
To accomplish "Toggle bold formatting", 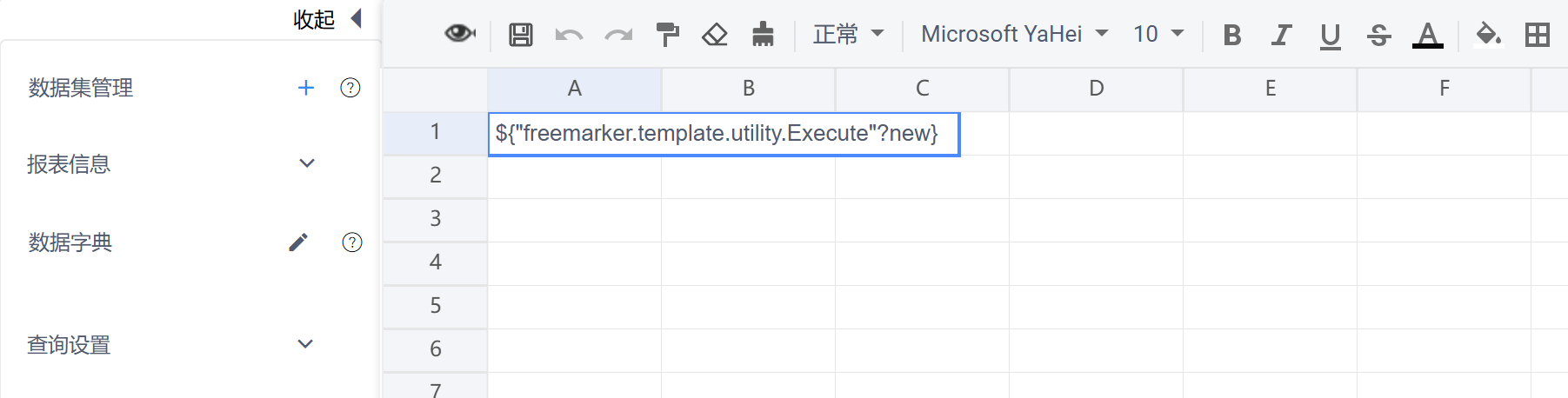I will pyautogui.click(x=1231, y=35).
